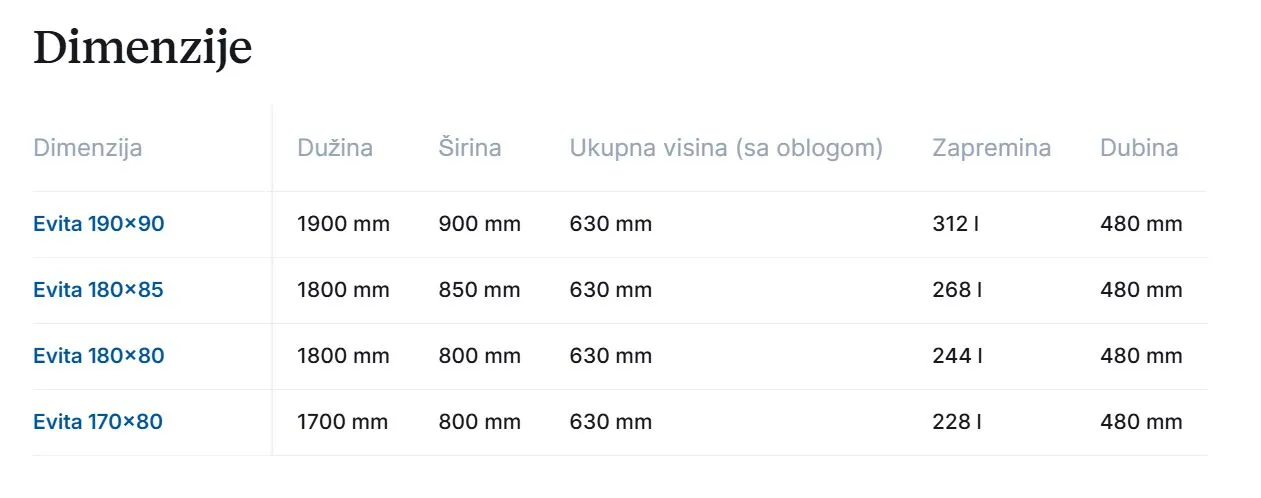1261x498 pixels.
Task: Click 630 mm height in Evita 180×85 row
Action: 611,290
